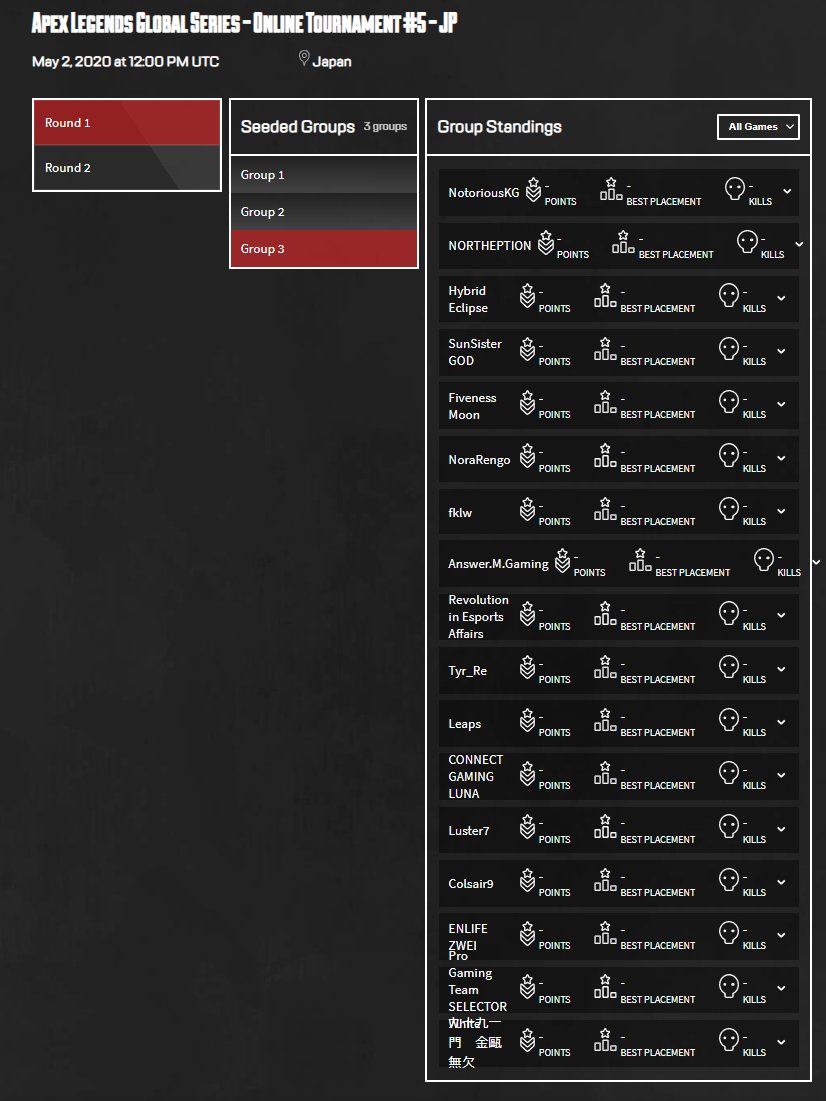Expand the Colsair9 row chevron

[x=781, y=882]
